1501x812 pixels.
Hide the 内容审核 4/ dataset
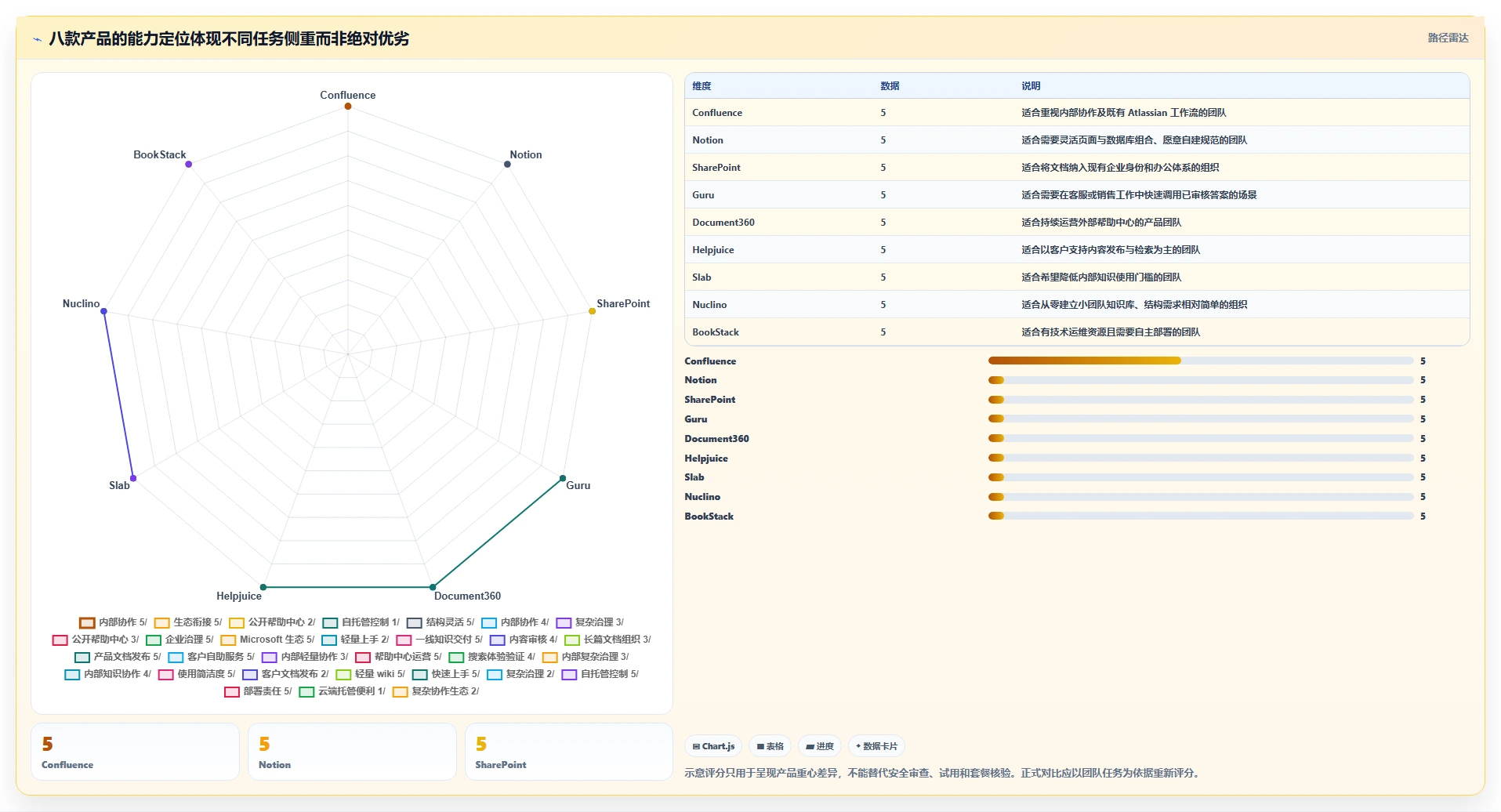click(524, 640)
